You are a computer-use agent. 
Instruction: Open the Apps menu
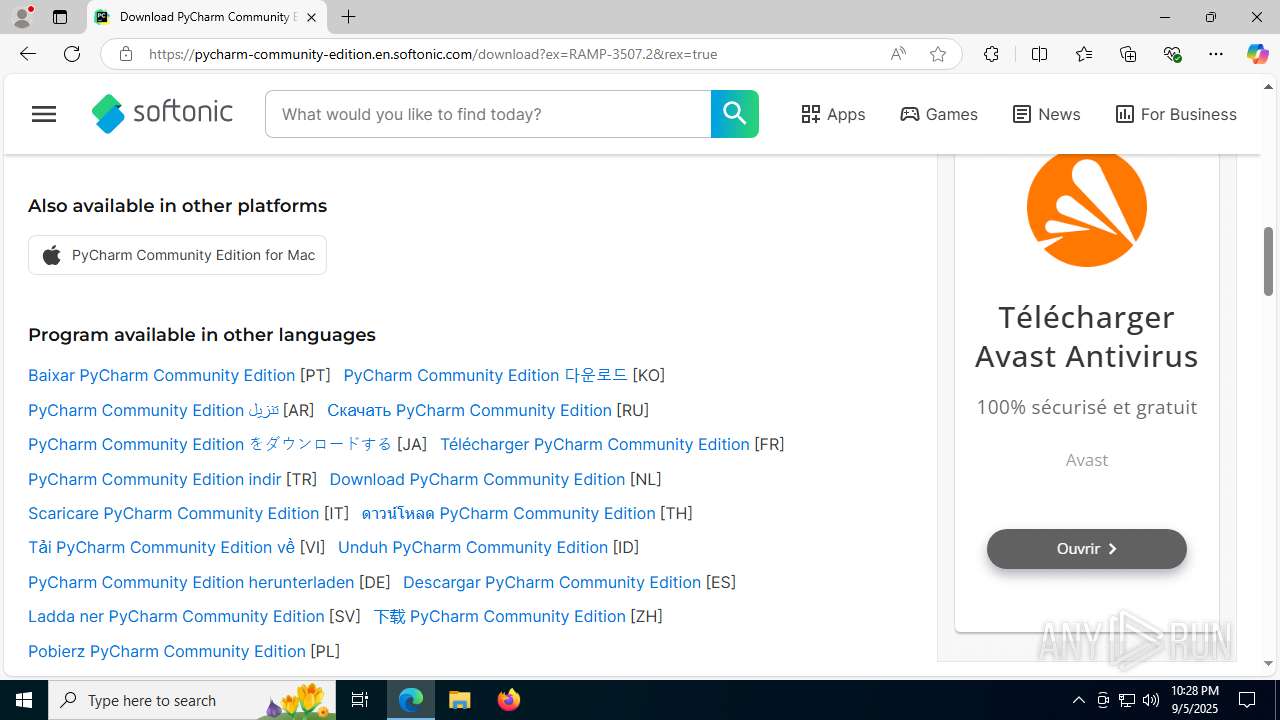click(x=833, y=114)
